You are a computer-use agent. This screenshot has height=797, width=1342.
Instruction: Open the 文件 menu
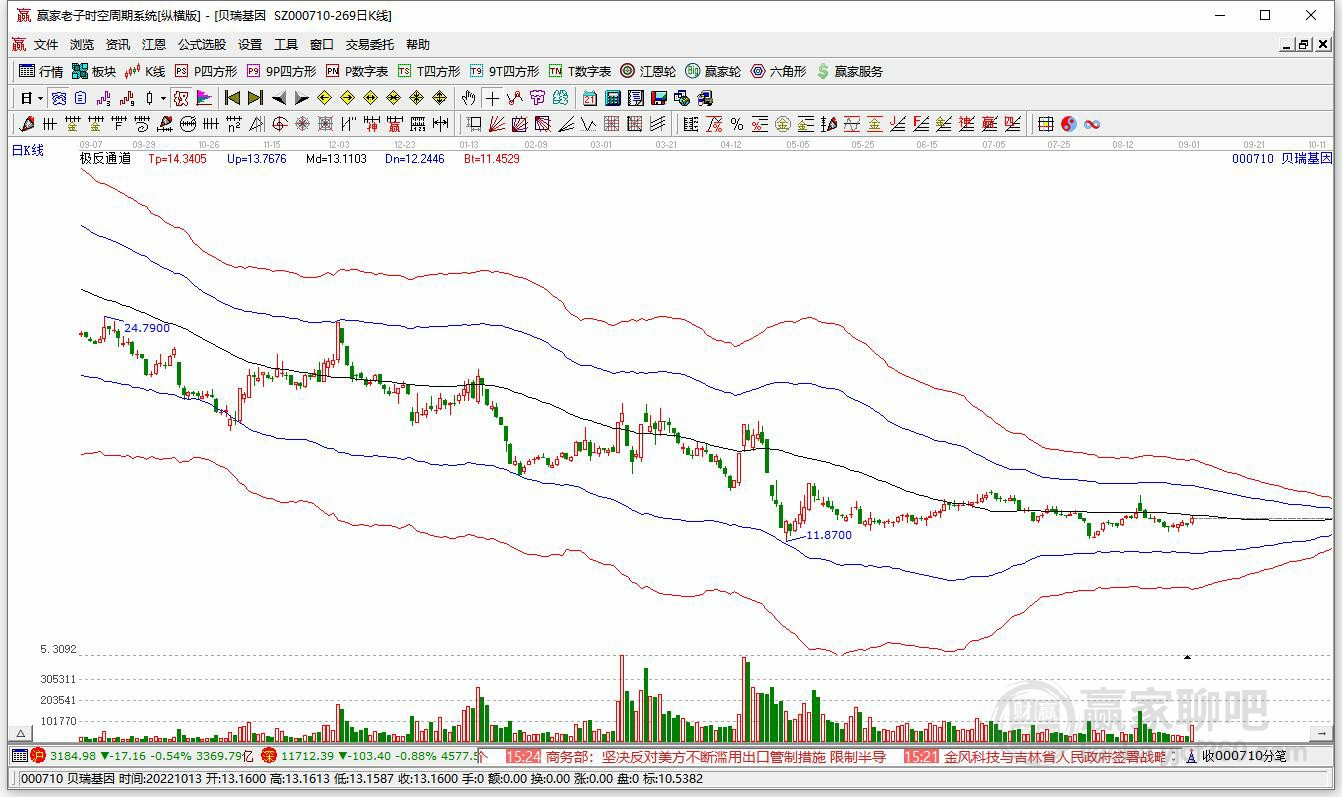pyautogui.click(x=46, y=45)
